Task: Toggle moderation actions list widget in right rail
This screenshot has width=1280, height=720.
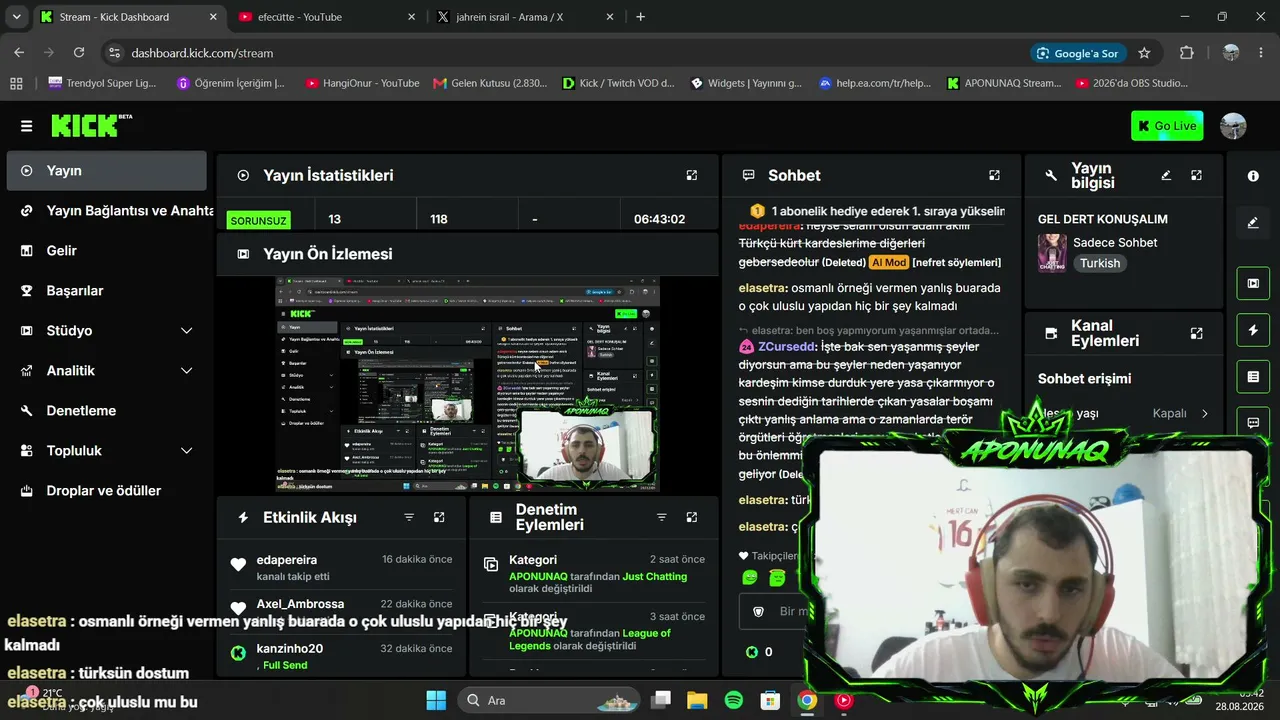Action: tap(1253, 376)
